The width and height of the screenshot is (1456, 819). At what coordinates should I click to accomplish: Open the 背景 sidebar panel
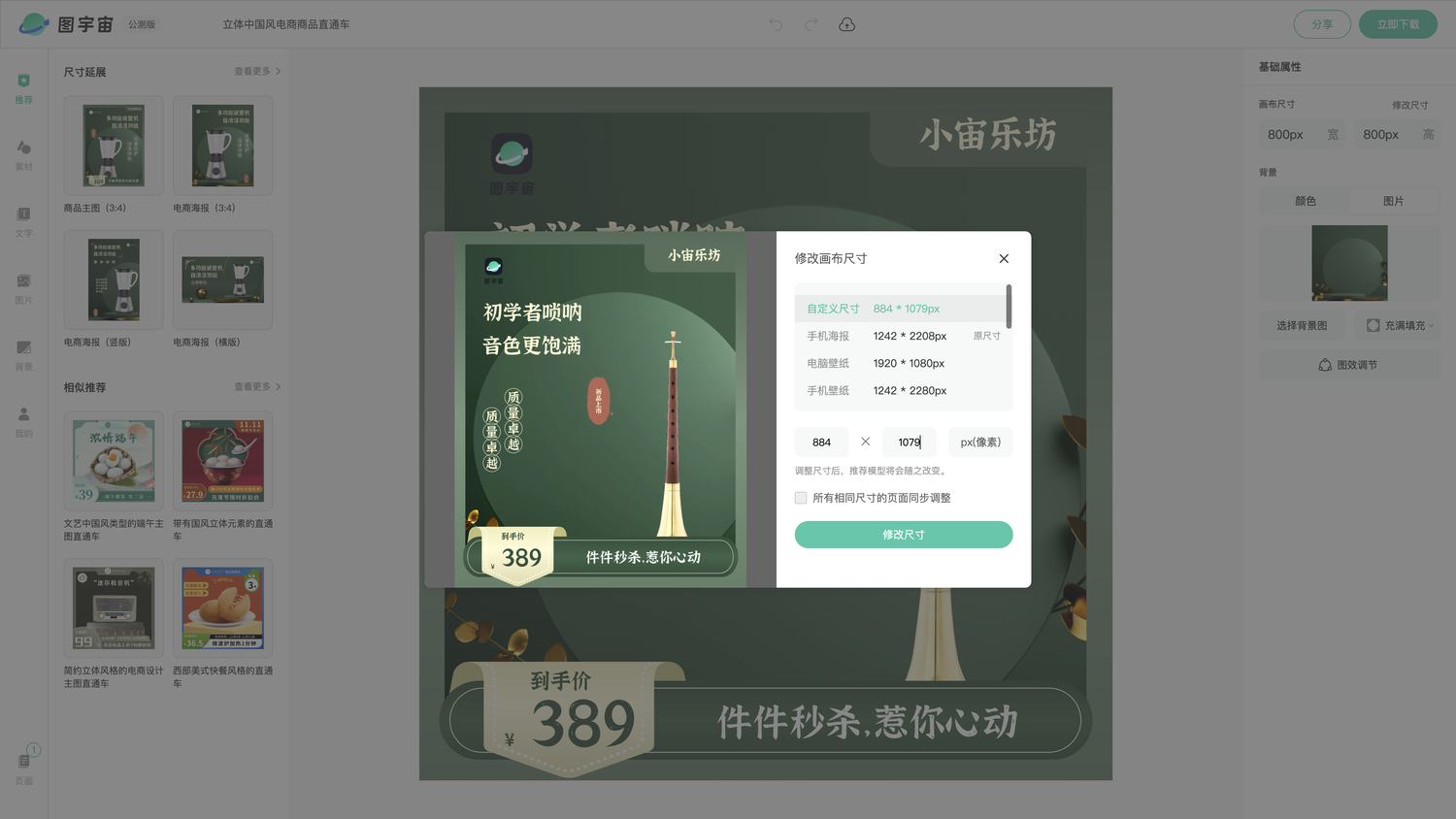pyautogui.click(x=24, y=356)
